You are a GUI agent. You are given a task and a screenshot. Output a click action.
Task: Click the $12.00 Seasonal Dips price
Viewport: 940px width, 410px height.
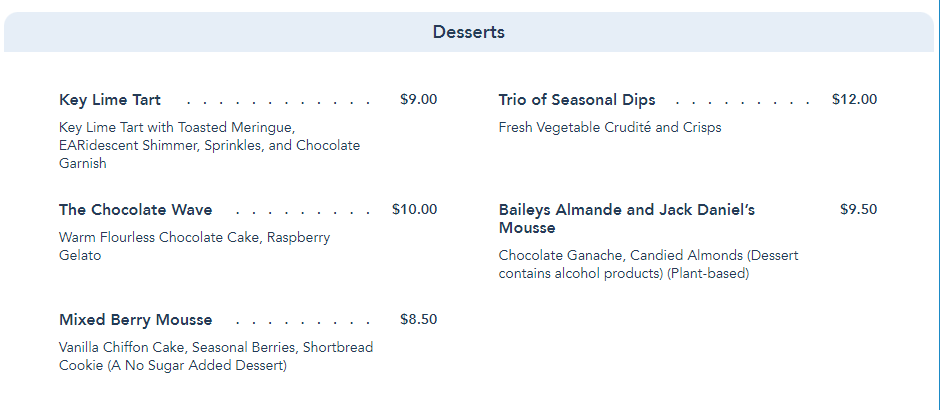tap(854, 100)
